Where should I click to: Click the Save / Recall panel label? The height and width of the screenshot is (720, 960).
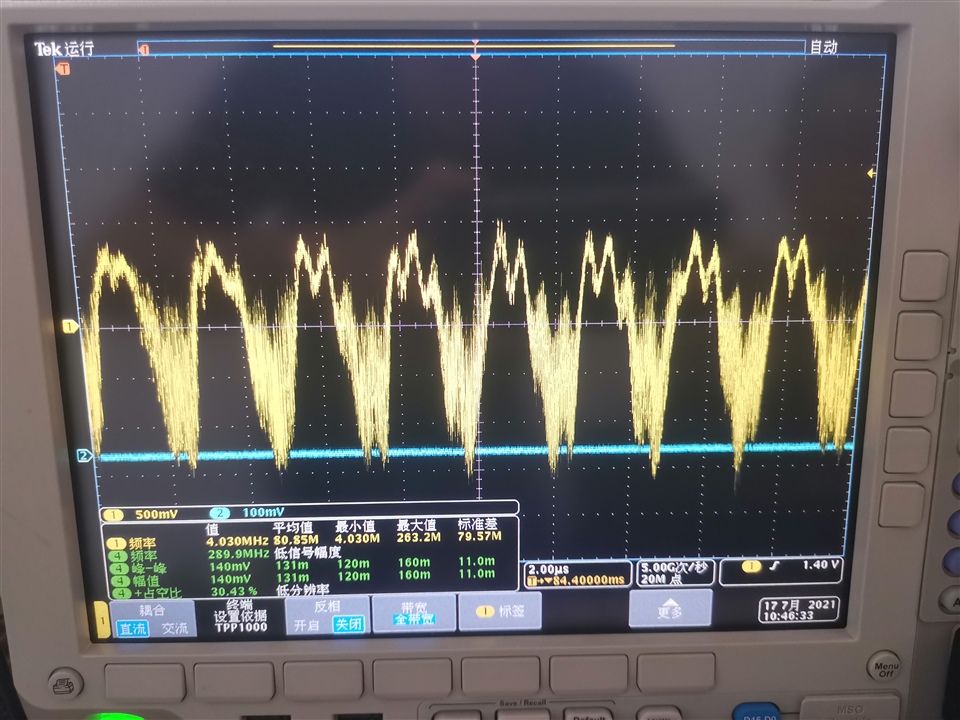tap(522, 703)
